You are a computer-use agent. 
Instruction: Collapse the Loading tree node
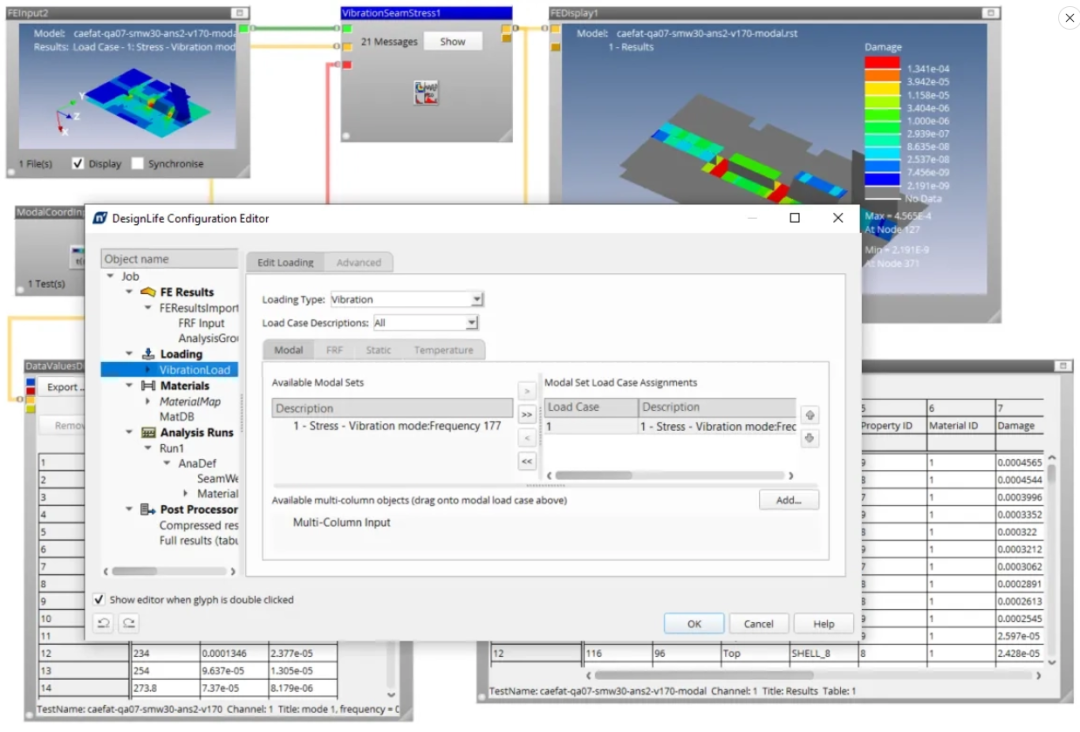point(129,354)
